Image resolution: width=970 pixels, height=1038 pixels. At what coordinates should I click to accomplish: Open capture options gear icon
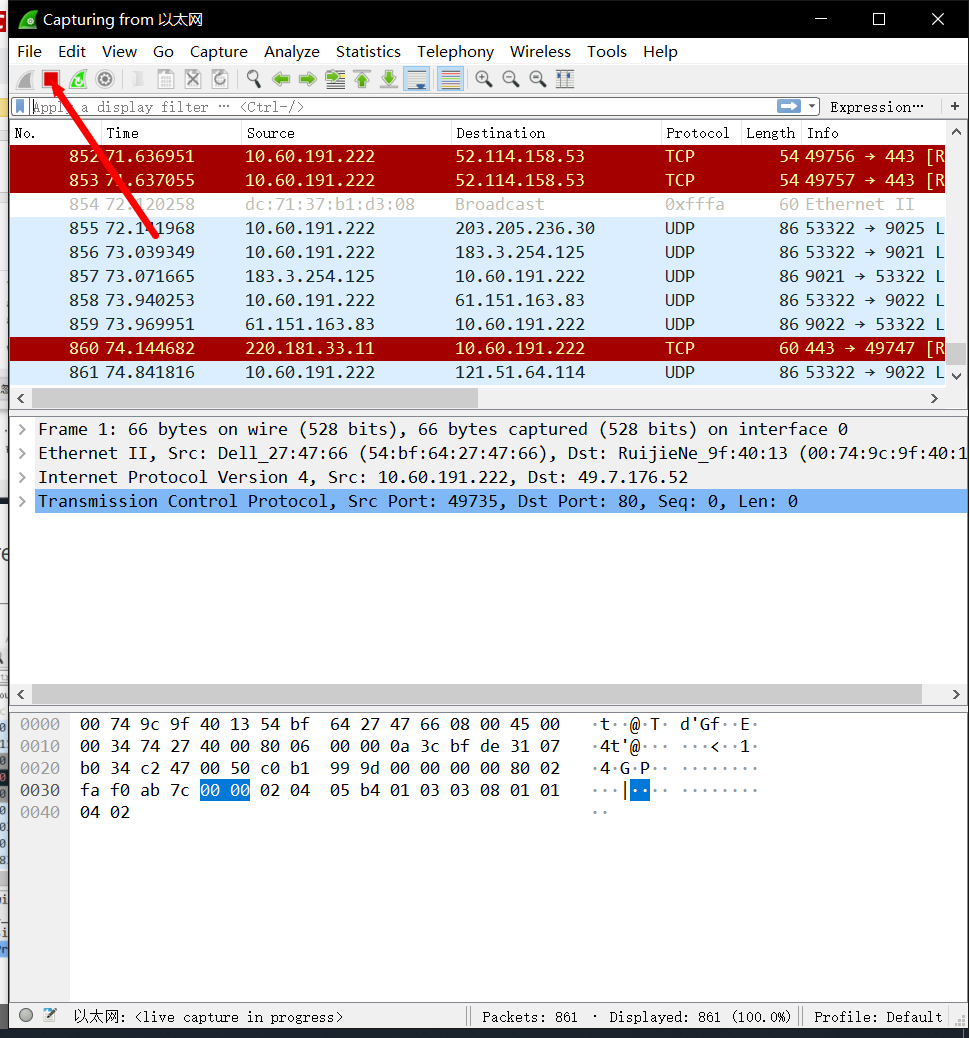click(x=105, y=79)
